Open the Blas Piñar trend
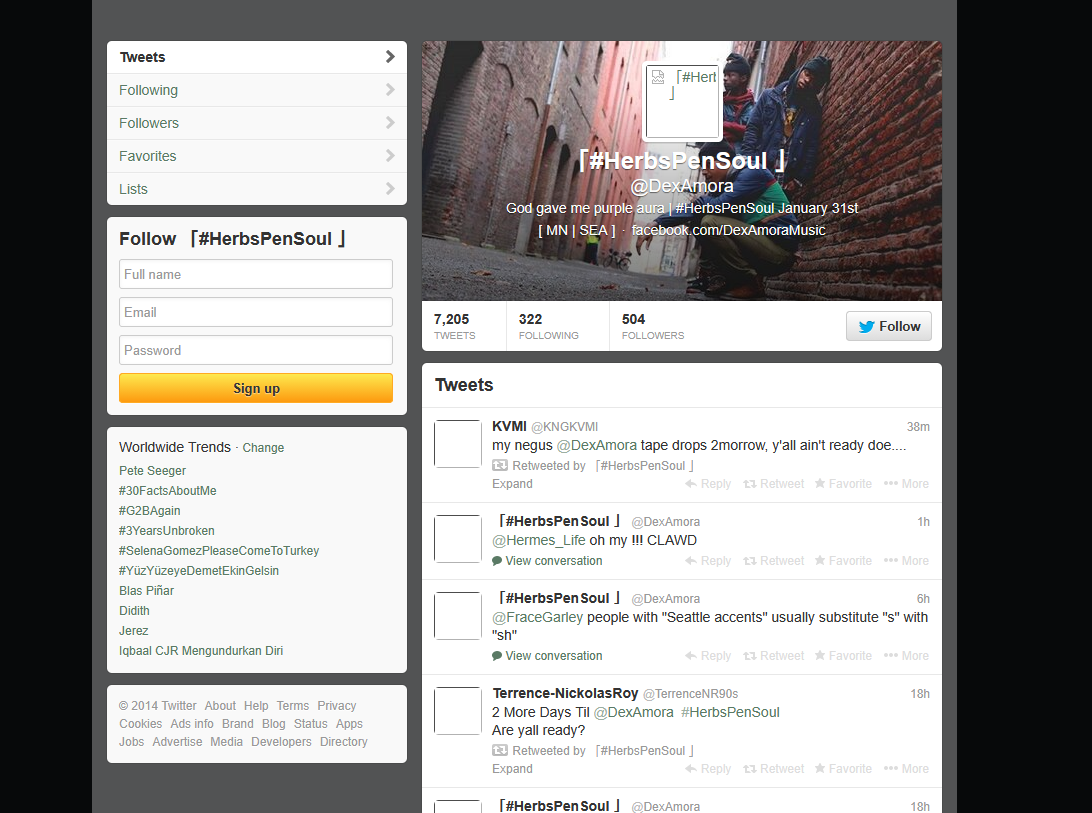 click(146, 591)
